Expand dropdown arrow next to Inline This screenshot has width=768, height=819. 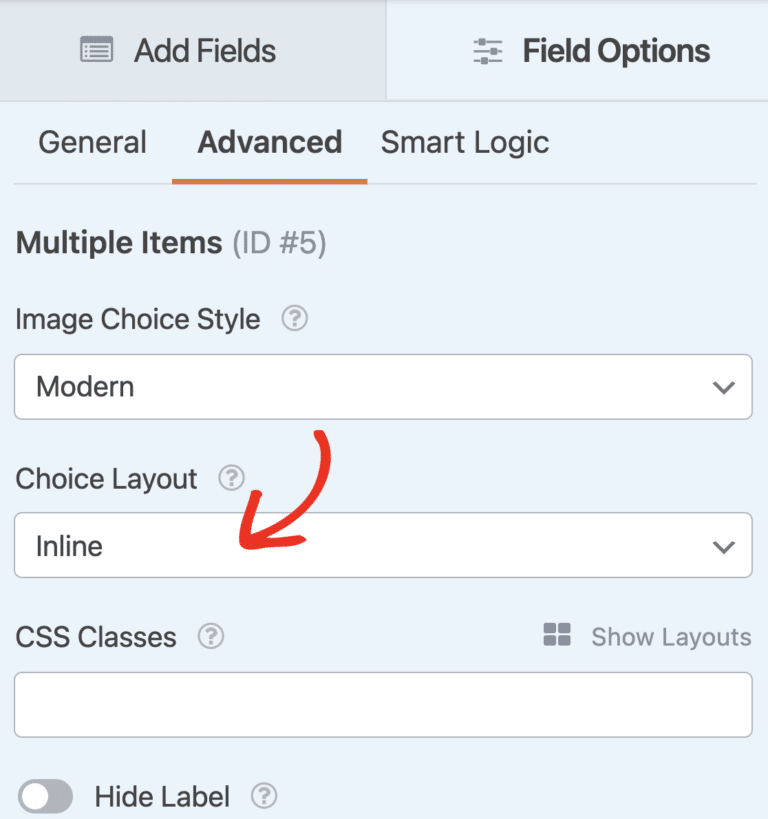[723, 546]
